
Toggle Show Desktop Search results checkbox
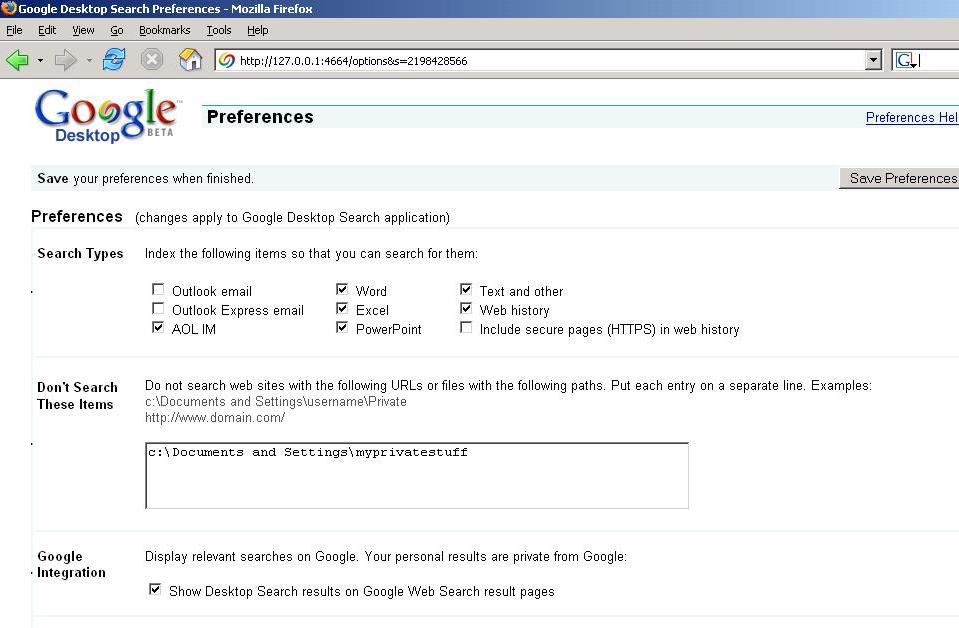click(155, 589)
